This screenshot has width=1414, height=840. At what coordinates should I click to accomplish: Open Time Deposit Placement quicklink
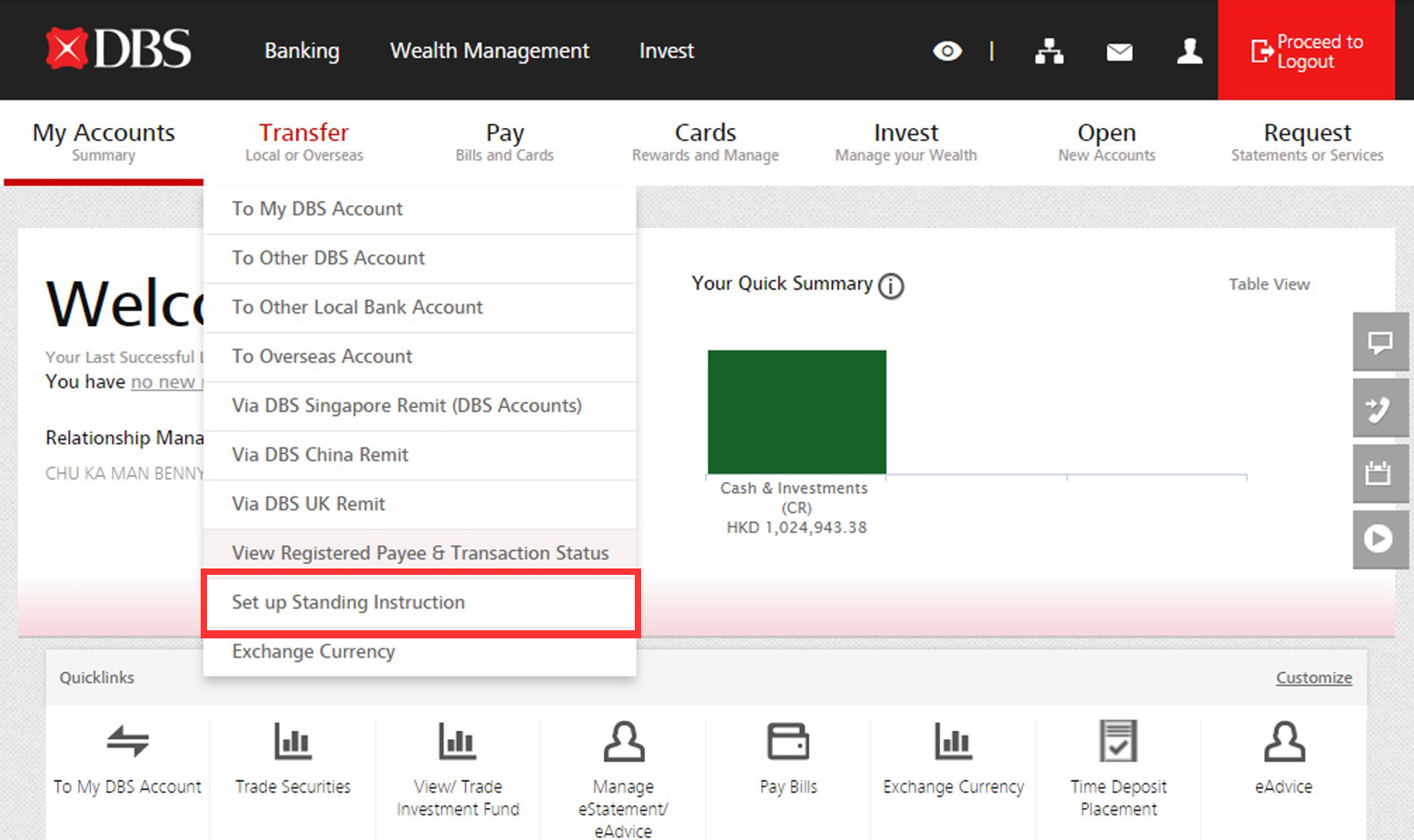[x=1118, y=742]
